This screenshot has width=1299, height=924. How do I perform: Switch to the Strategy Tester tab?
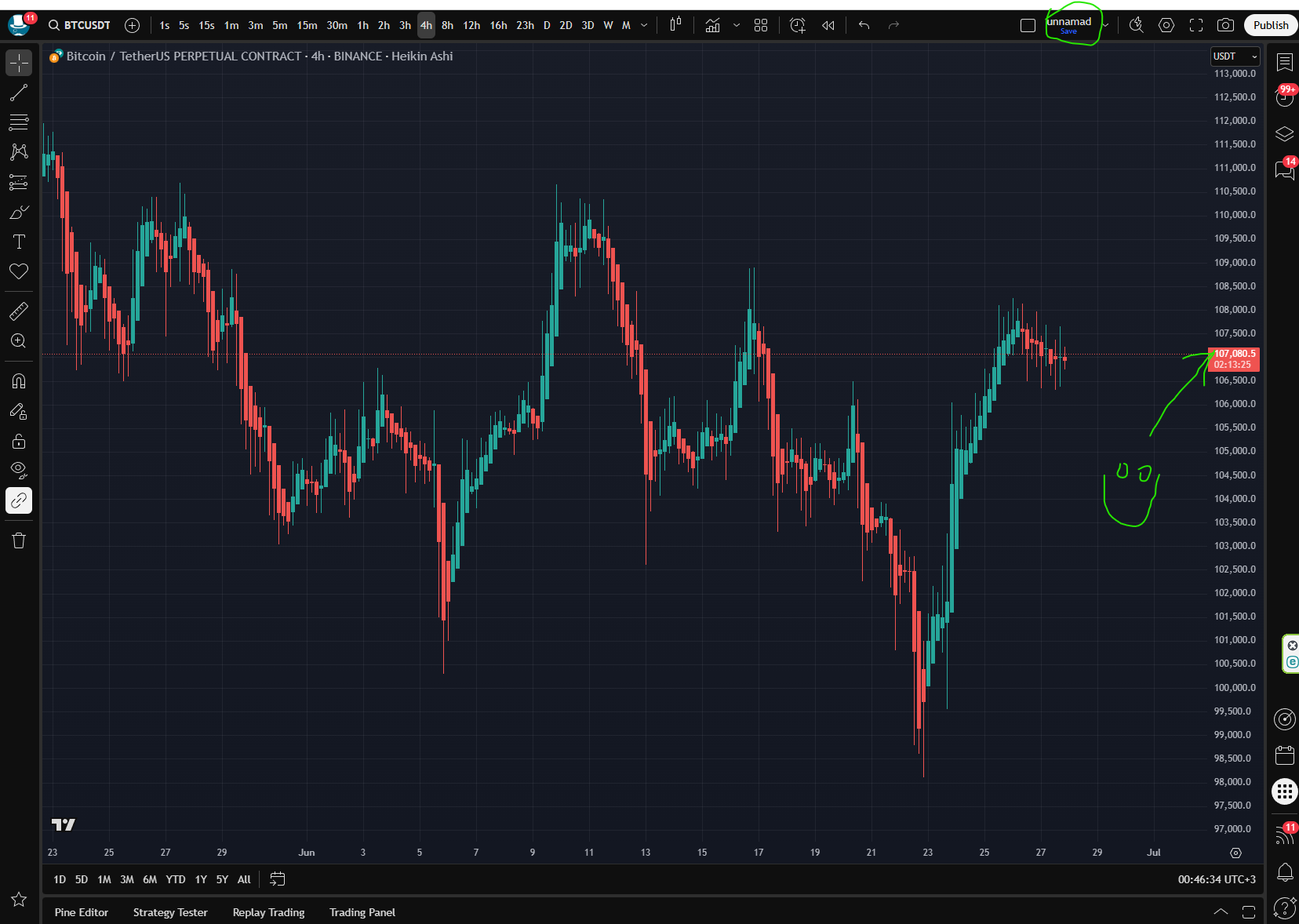pos(170,912)
